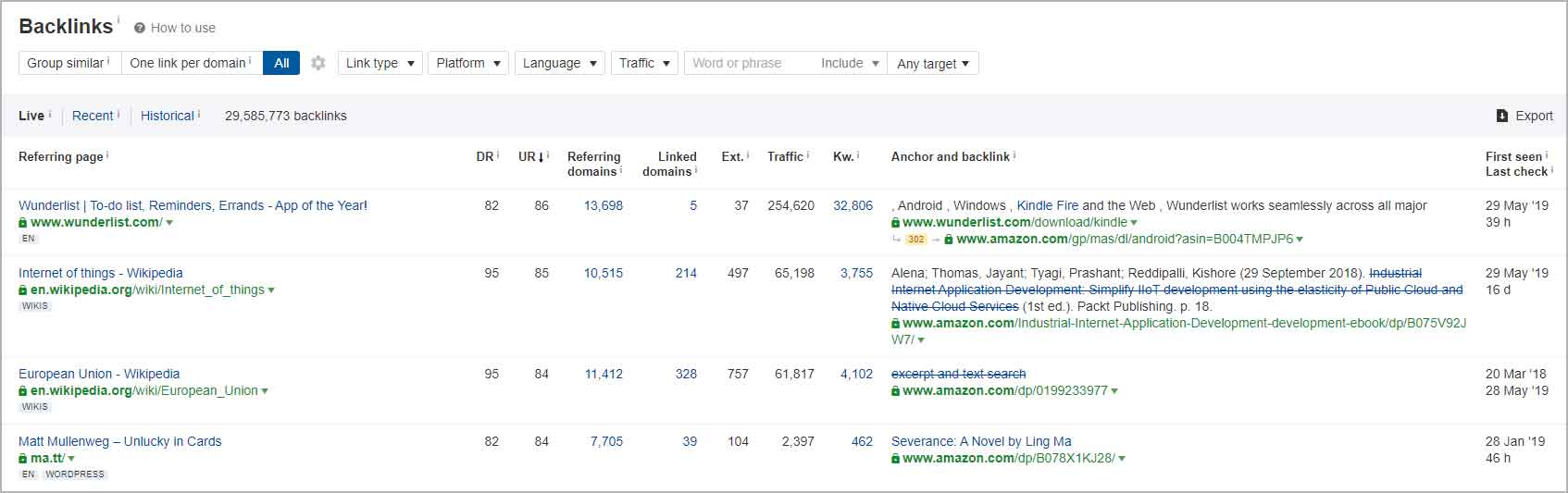Viewport: 1568px width, 493px height.
Task: Click keywords value 3,755
Action: tap(856, 273)
